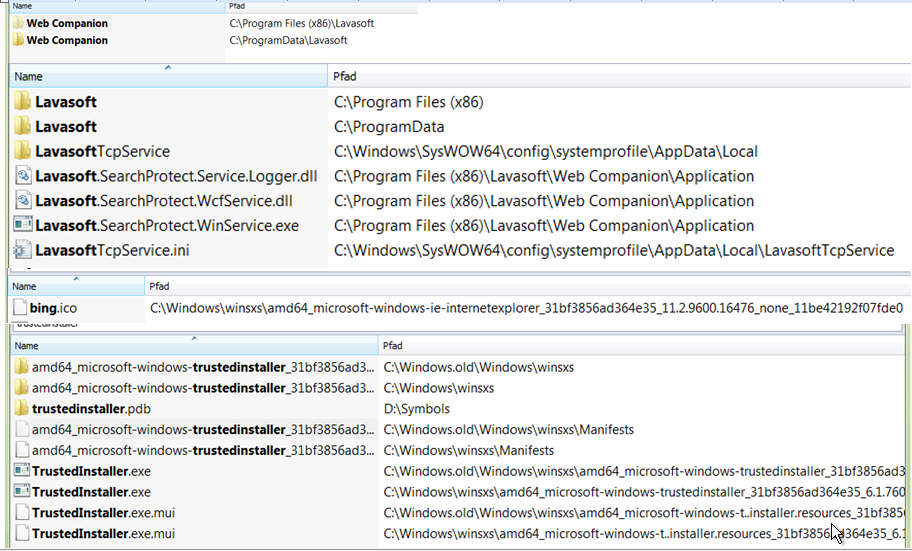Click path C:\Windows\winsxs\Manifests

click(x=469, y=450)
